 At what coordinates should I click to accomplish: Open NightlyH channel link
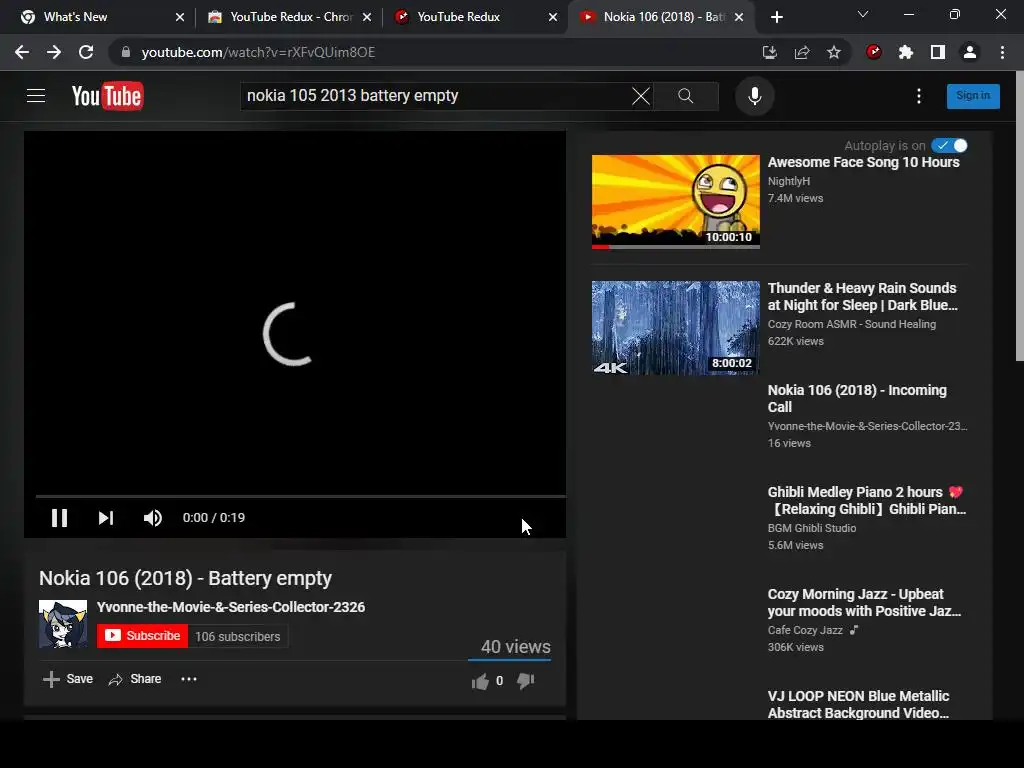788,181
